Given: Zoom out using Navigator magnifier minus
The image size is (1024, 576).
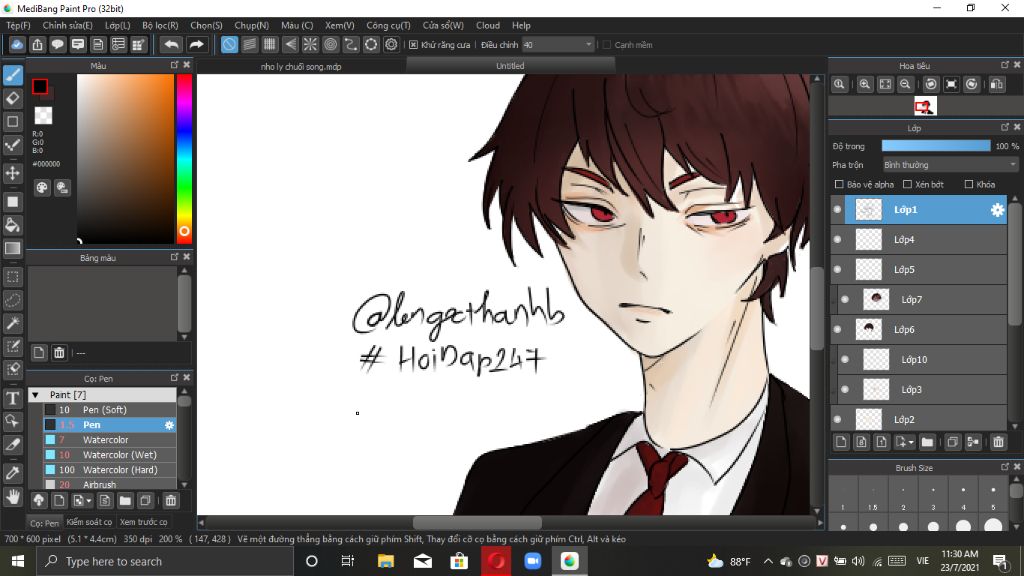Looking at the screenshot, I should pyautogui.click(x=905, y=84).
